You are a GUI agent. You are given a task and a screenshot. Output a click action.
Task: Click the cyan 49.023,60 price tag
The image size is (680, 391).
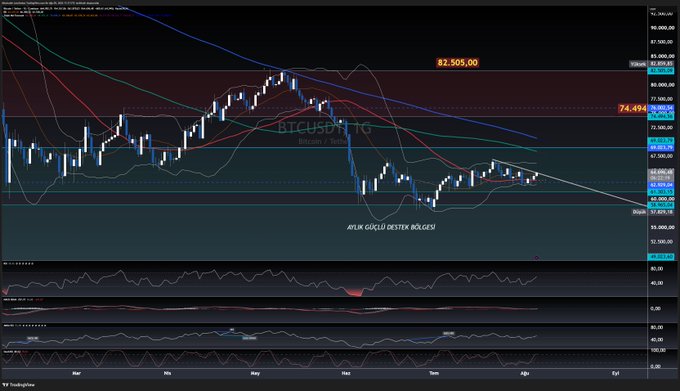tap(661, 257)
